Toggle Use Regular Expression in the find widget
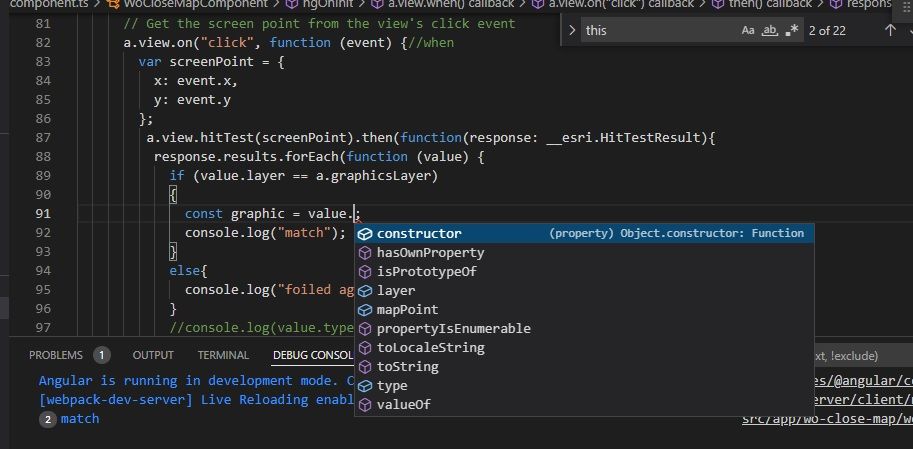 click(791, 30)
